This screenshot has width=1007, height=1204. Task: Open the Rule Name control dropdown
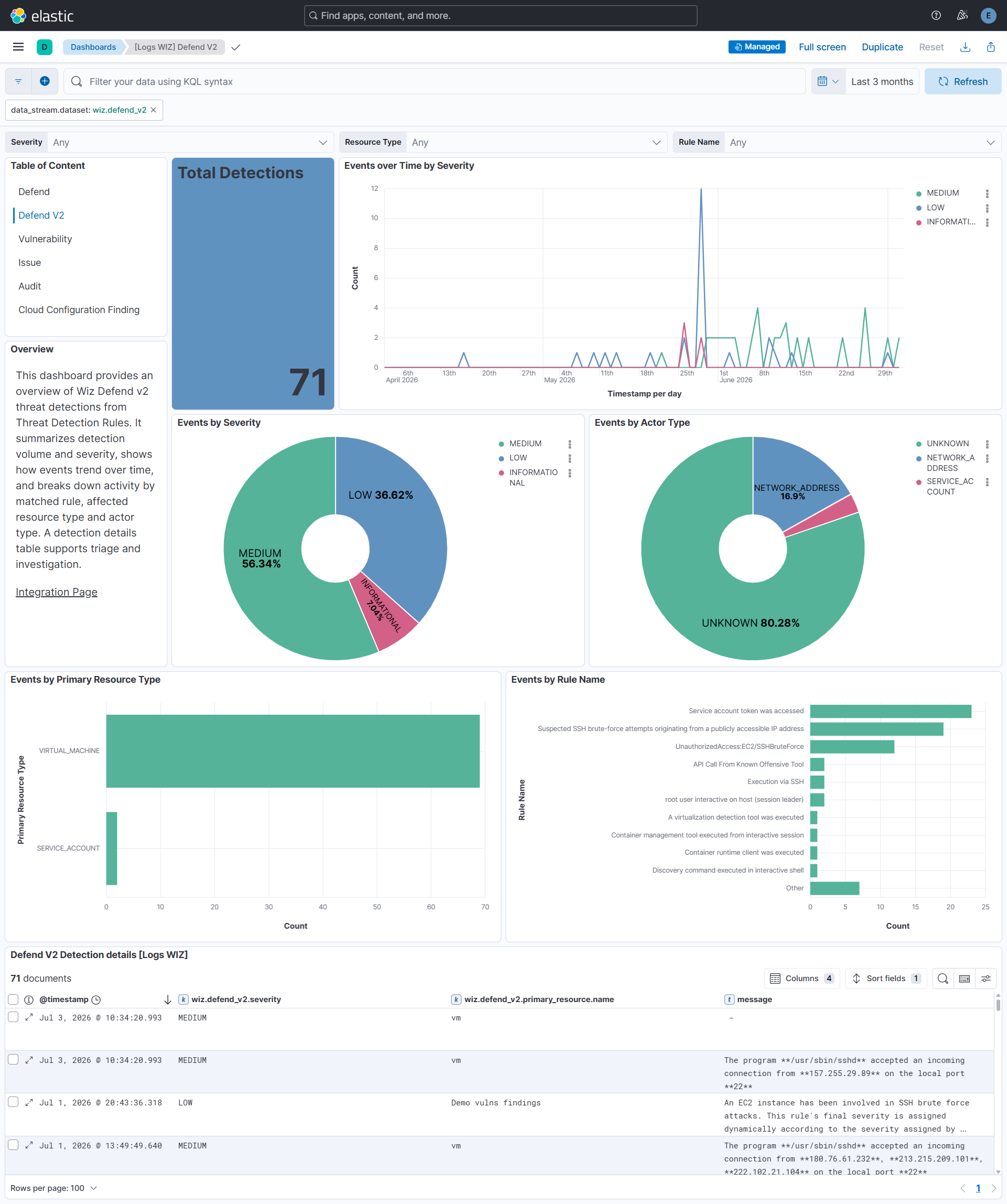(863, 142)
